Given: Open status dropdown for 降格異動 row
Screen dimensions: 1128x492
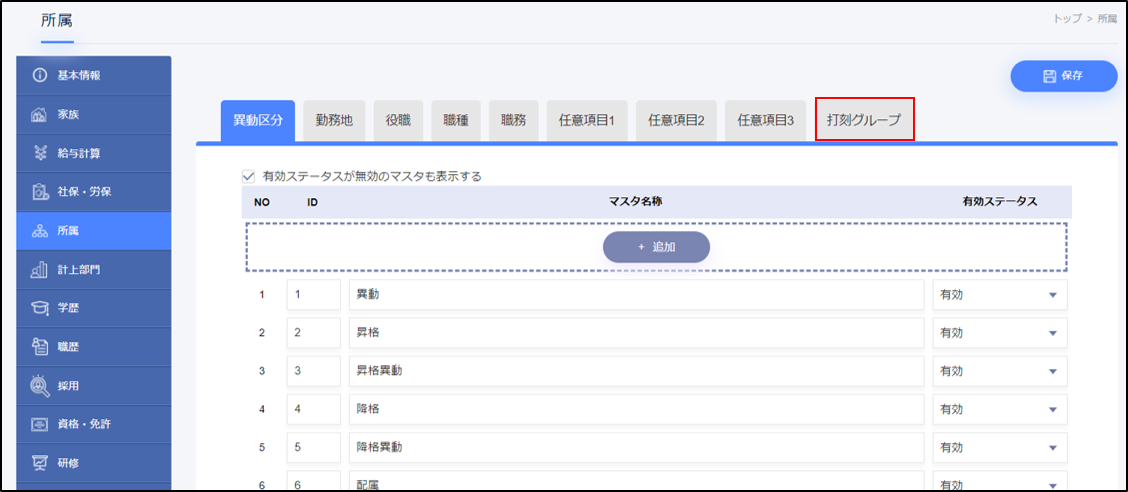Looking at the screenshot, I should coord(1000,447).
